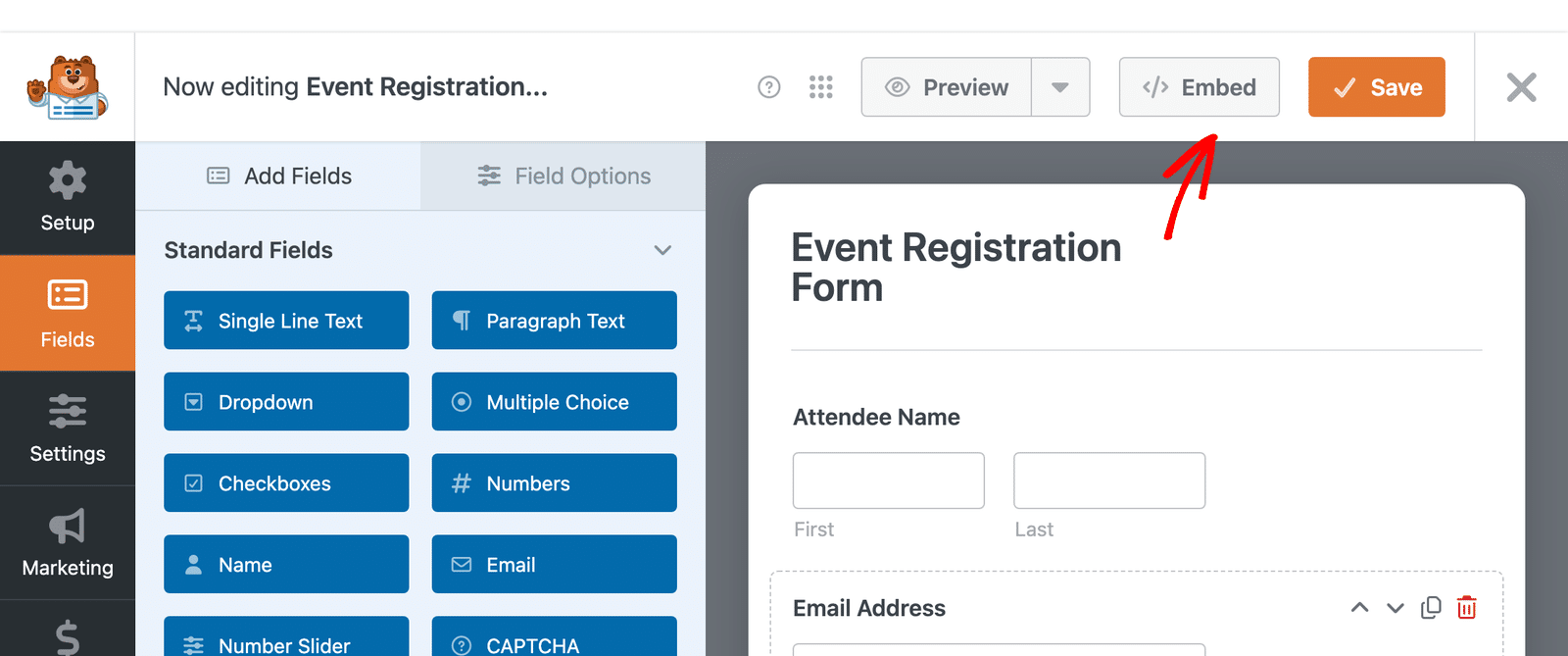Open the help question mark icon
The image size is (1568, 656).
pos(769,87)
